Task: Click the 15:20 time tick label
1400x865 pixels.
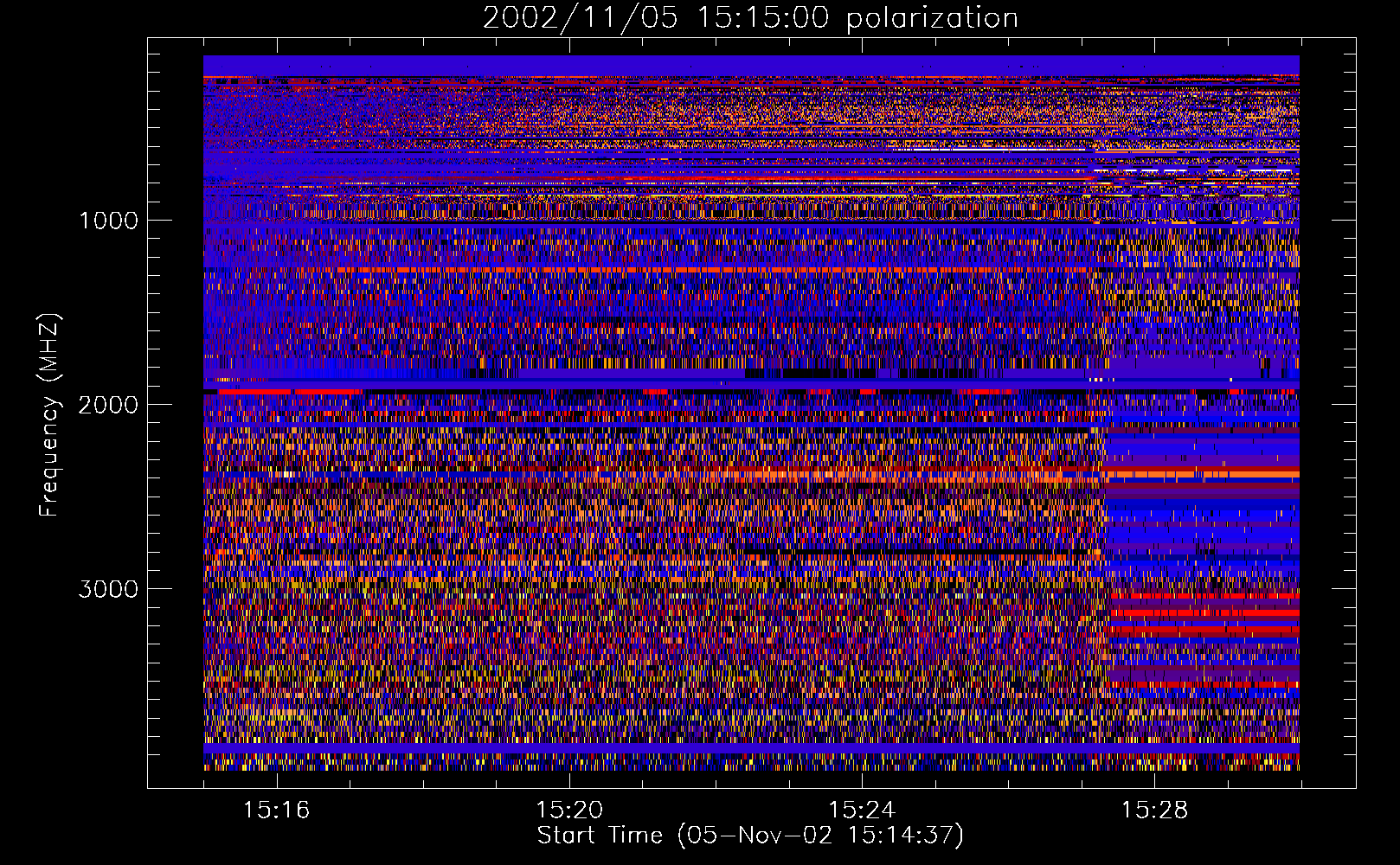Action: 569,811
